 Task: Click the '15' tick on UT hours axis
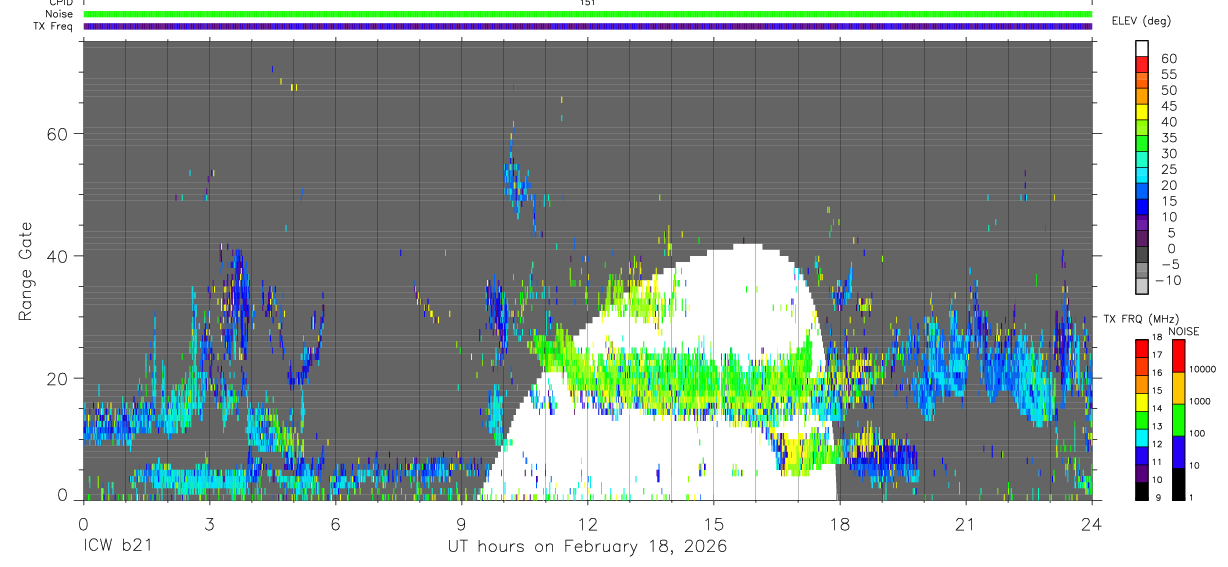click(713, 524)
